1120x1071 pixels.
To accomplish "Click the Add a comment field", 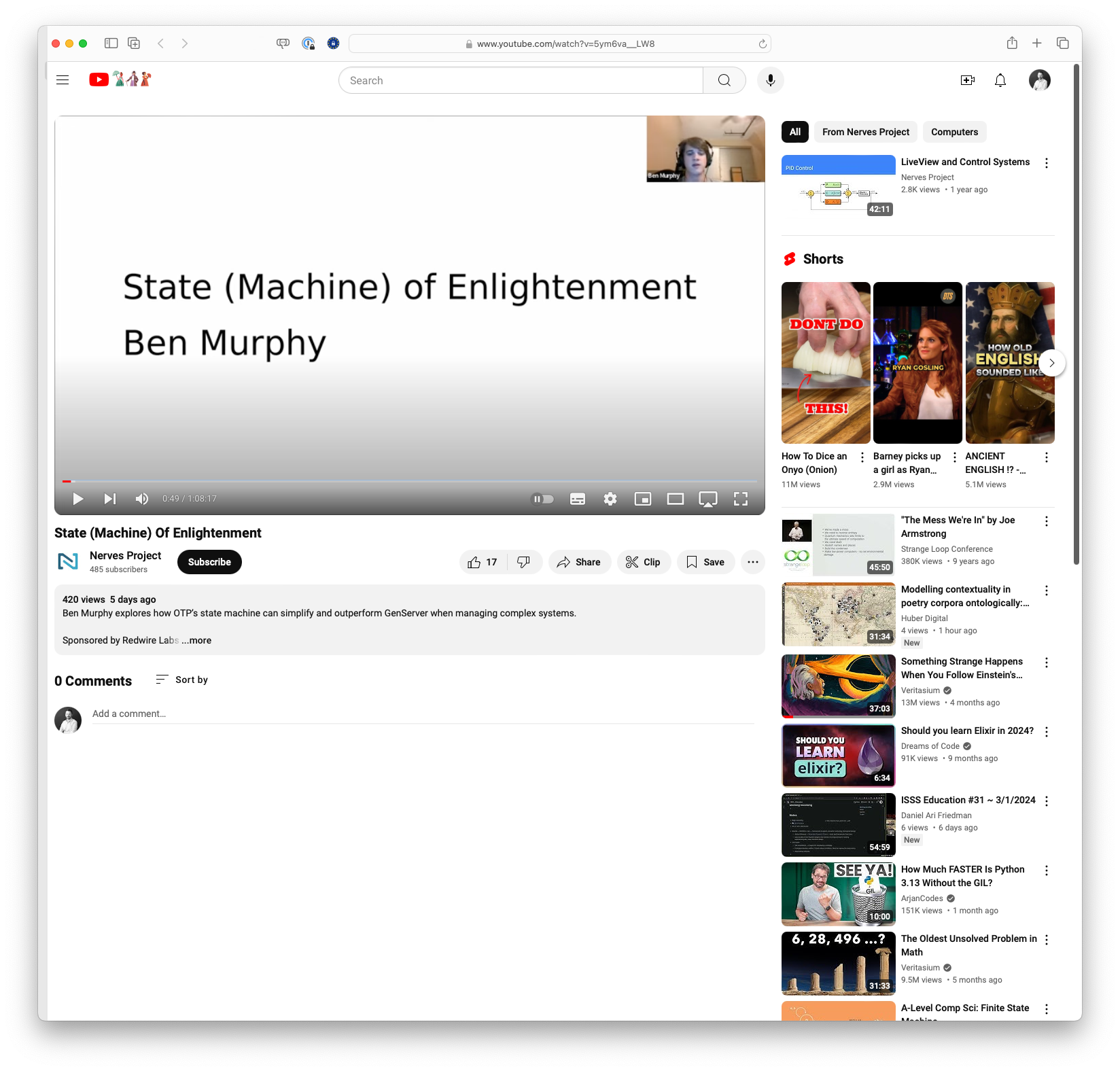I will pyautogui.click(x=272, y=714).
